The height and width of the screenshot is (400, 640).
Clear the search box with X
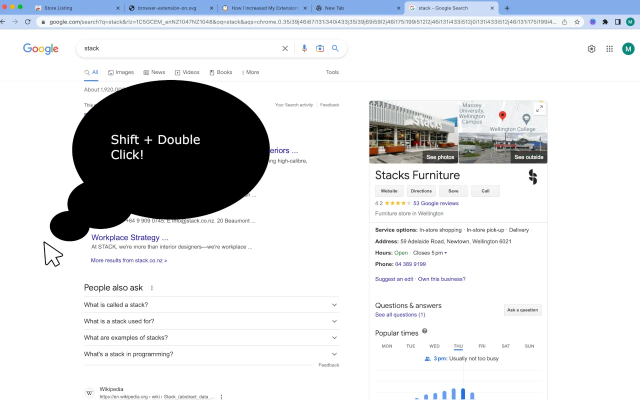(285, 48)
